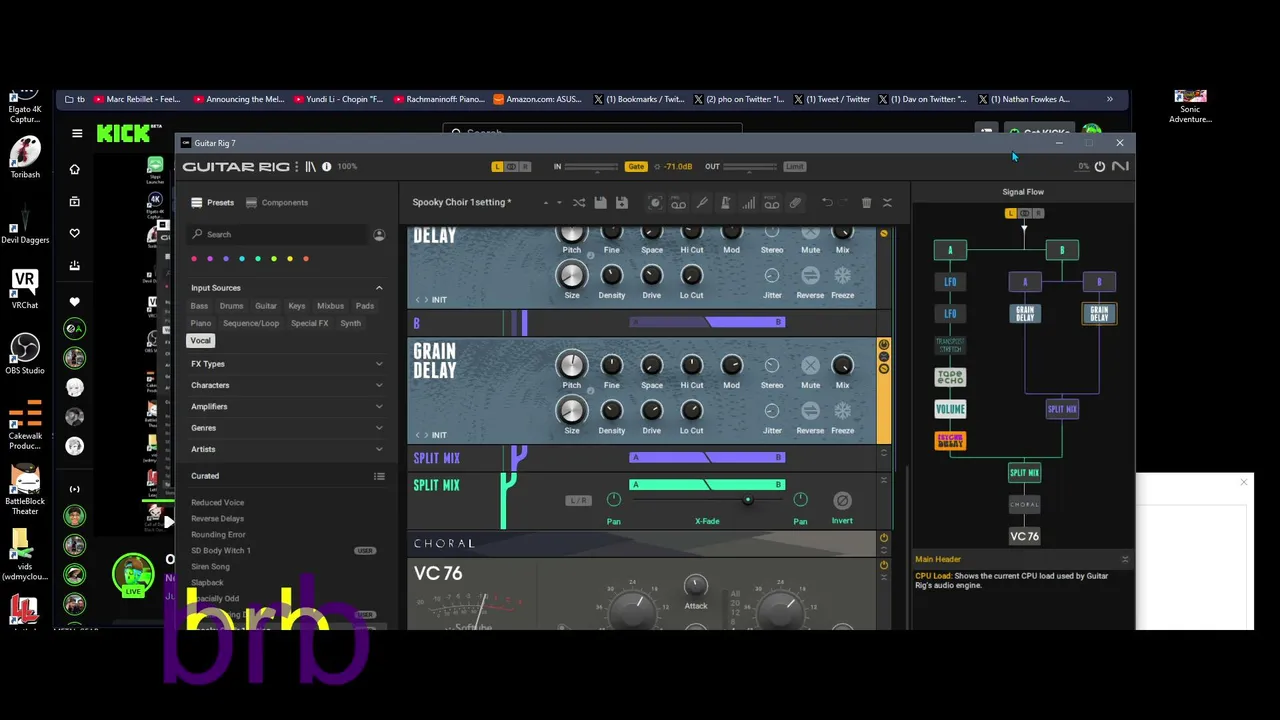Load the Siren Song preset
Screen dimensions: 1280x720
(x=210, y=567)
